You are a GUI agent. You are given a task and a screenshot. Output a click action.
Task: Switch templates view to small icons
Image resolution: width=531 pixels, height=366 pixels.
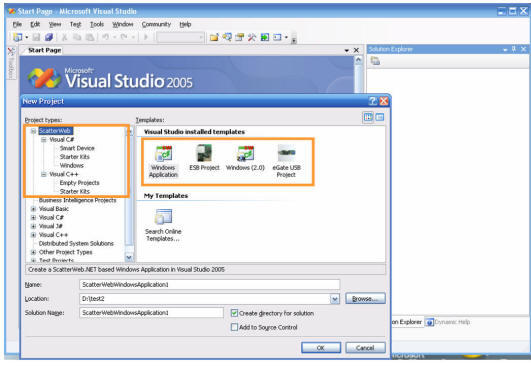click(x=380, y=117)
